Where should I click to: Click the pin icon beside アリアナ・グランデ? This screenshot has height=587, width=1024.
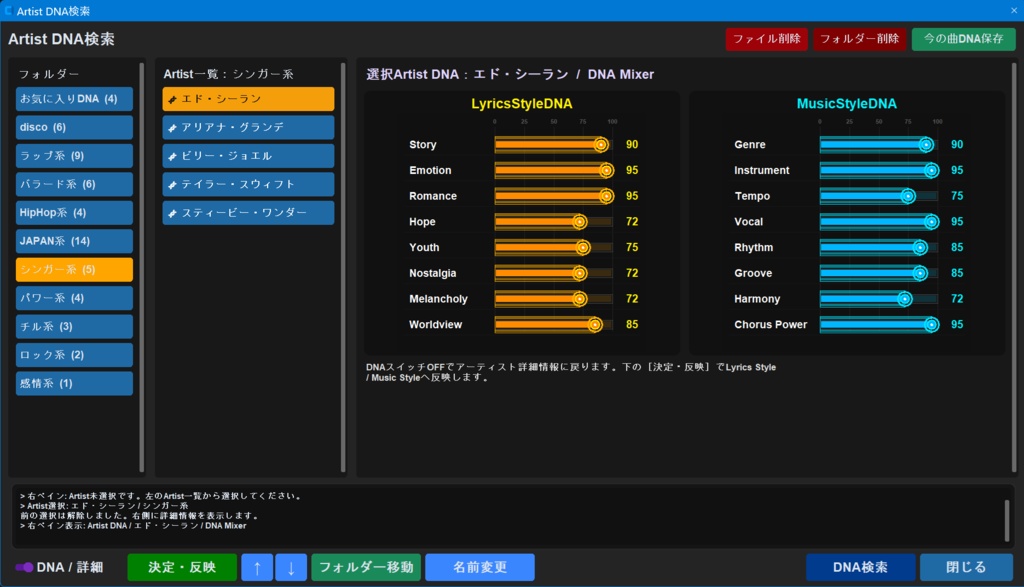172,128
